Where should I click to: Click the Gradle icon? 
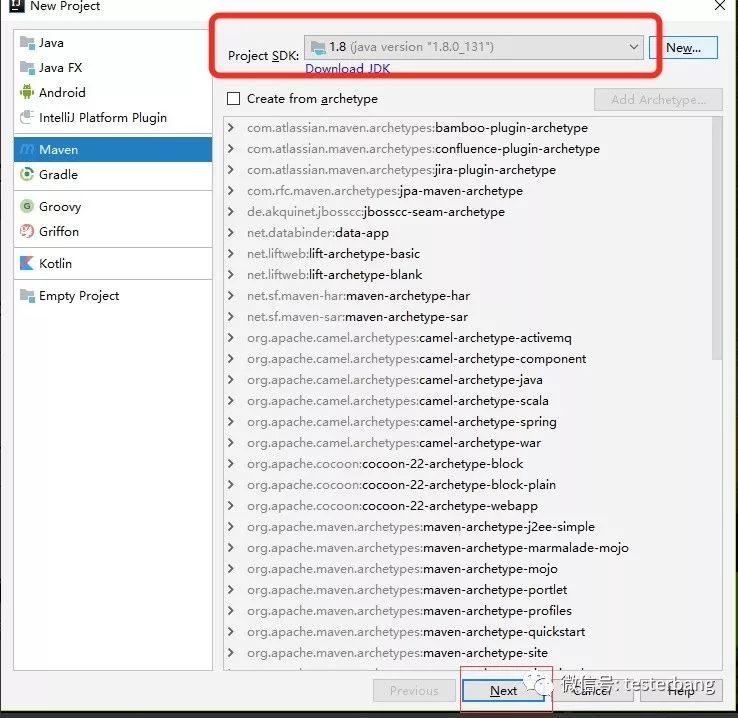[x=27, y=174]
